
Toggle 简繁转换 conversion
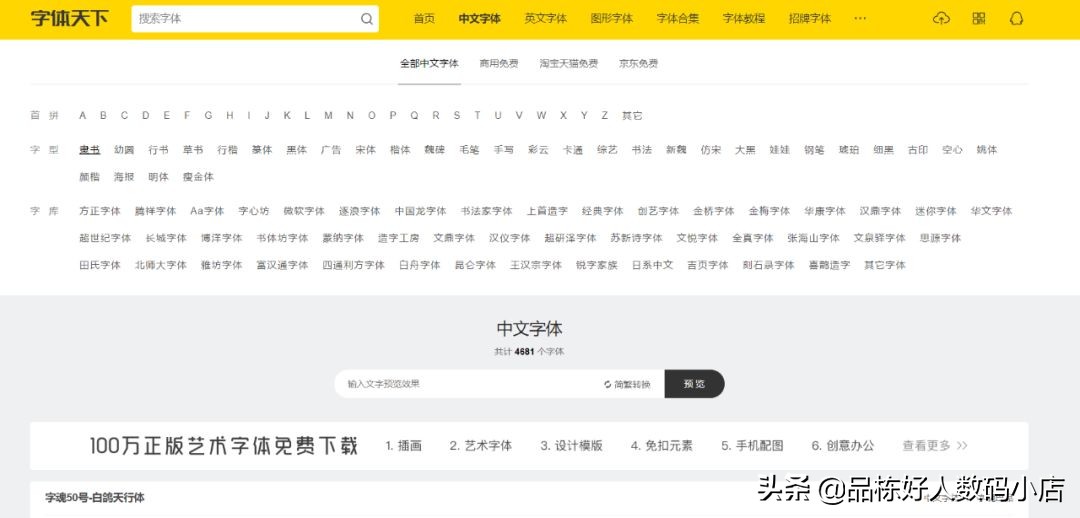(x=627, y=384)
